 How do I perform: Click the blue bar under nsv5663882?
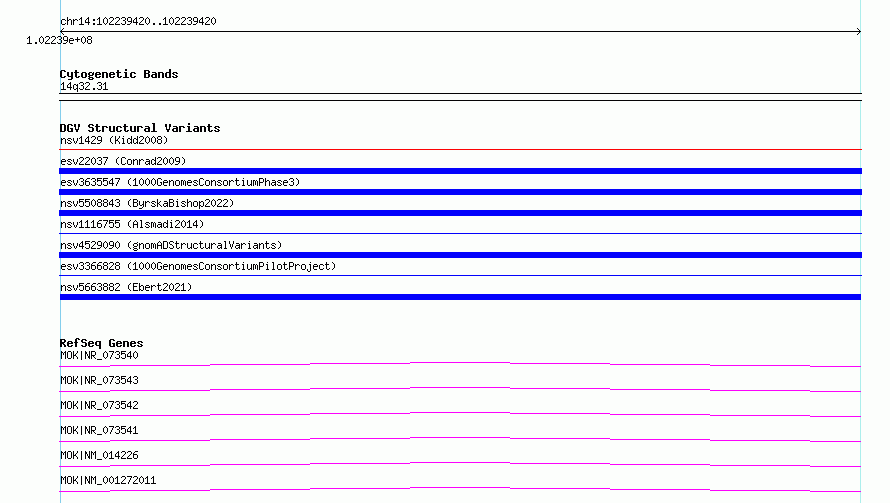(460, 297)
